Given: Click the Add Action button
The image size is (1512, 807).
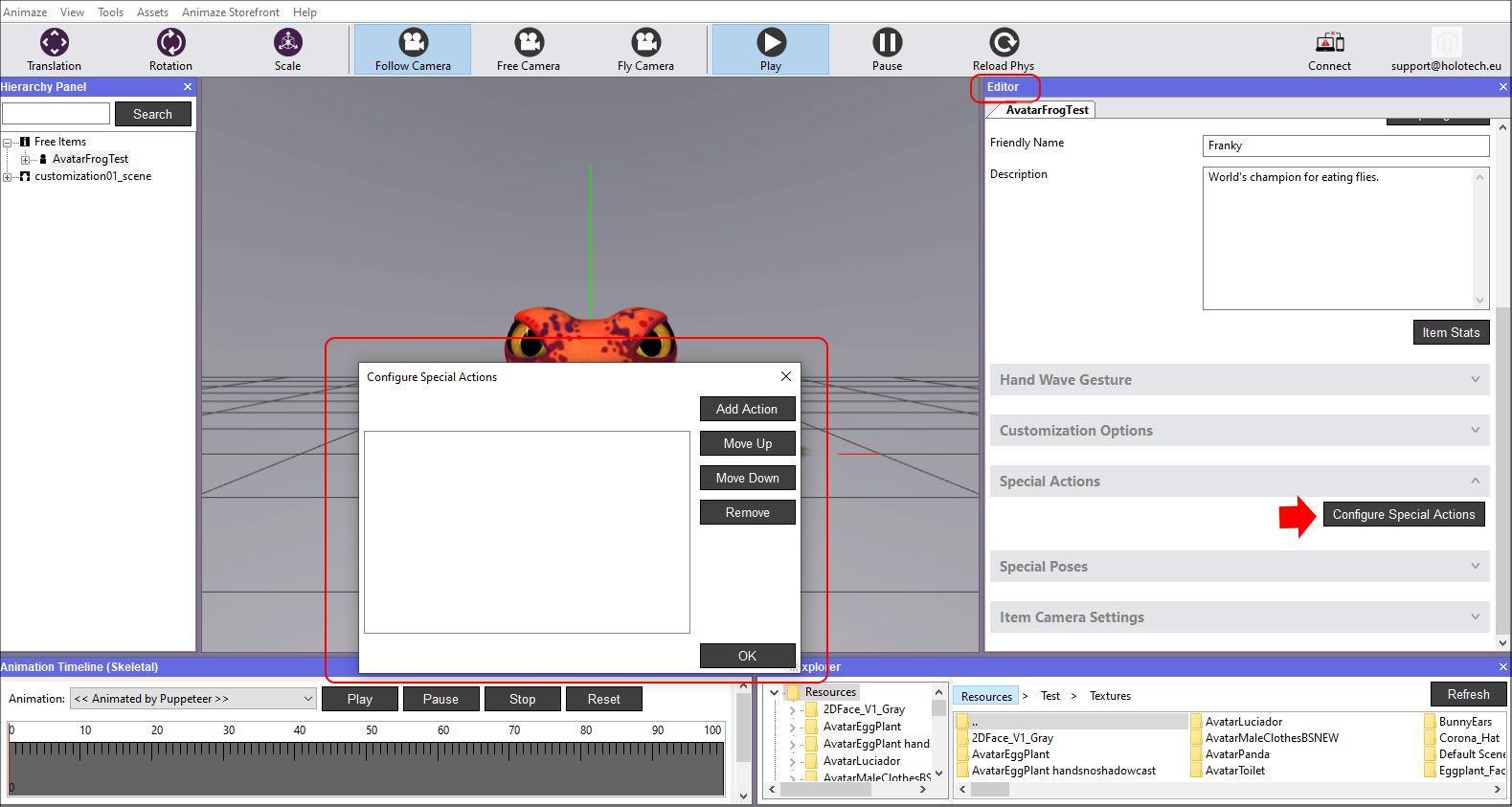Looking at the screenshot, I should (747, 409).
